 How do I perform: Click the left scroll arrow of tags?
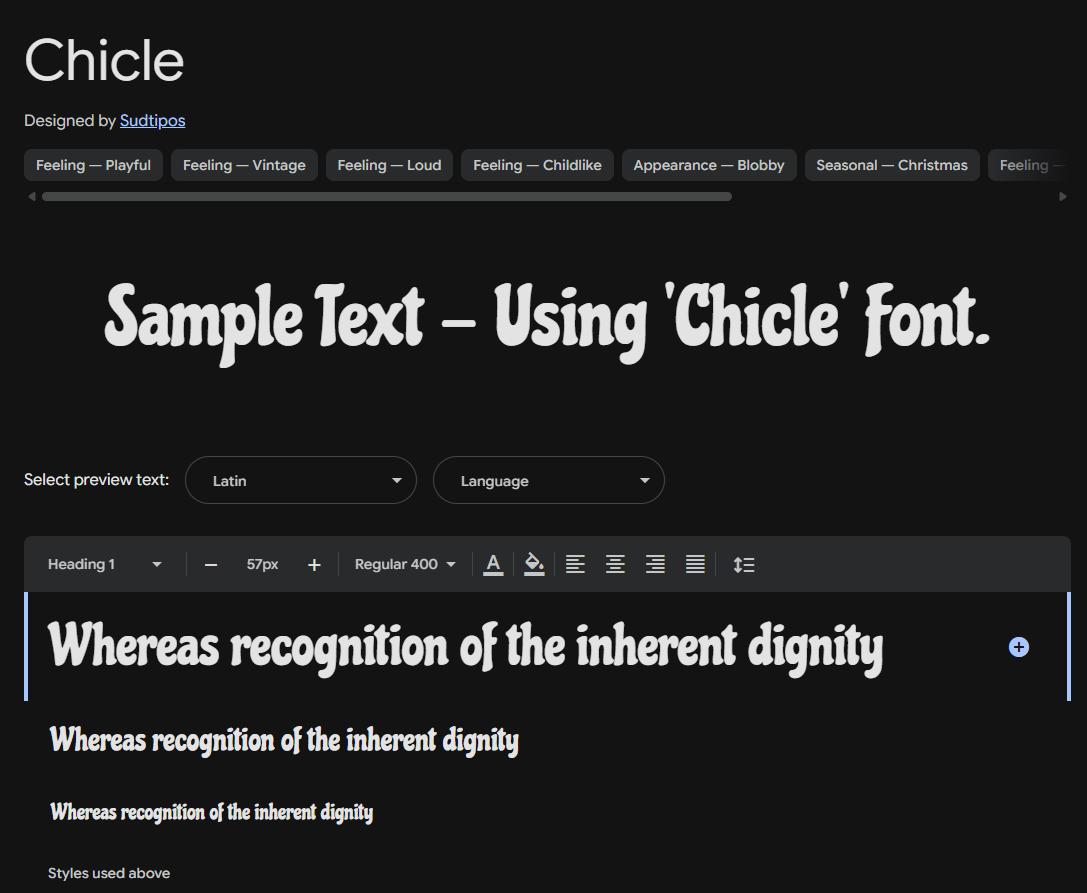click(31, 197)
